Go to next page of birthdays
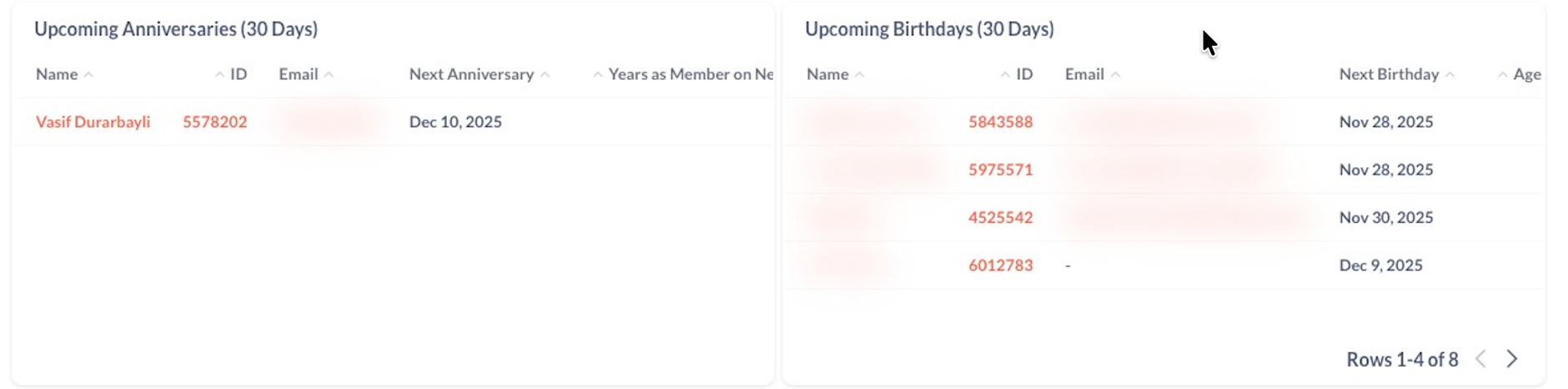The image size is (1568, 389). click(x=1512, y=359)
